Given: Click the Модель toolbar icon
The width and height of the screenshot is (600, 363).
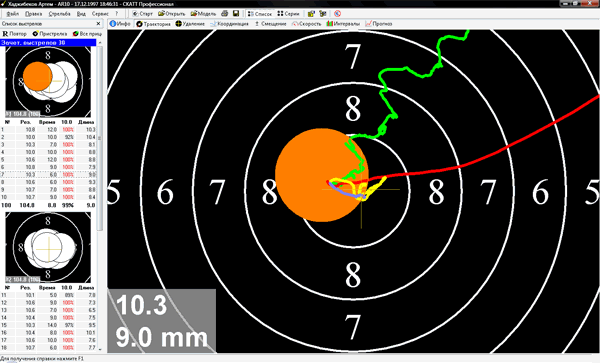Looking at the screenshot, I should pyautogui.click(x=204, y=13).
